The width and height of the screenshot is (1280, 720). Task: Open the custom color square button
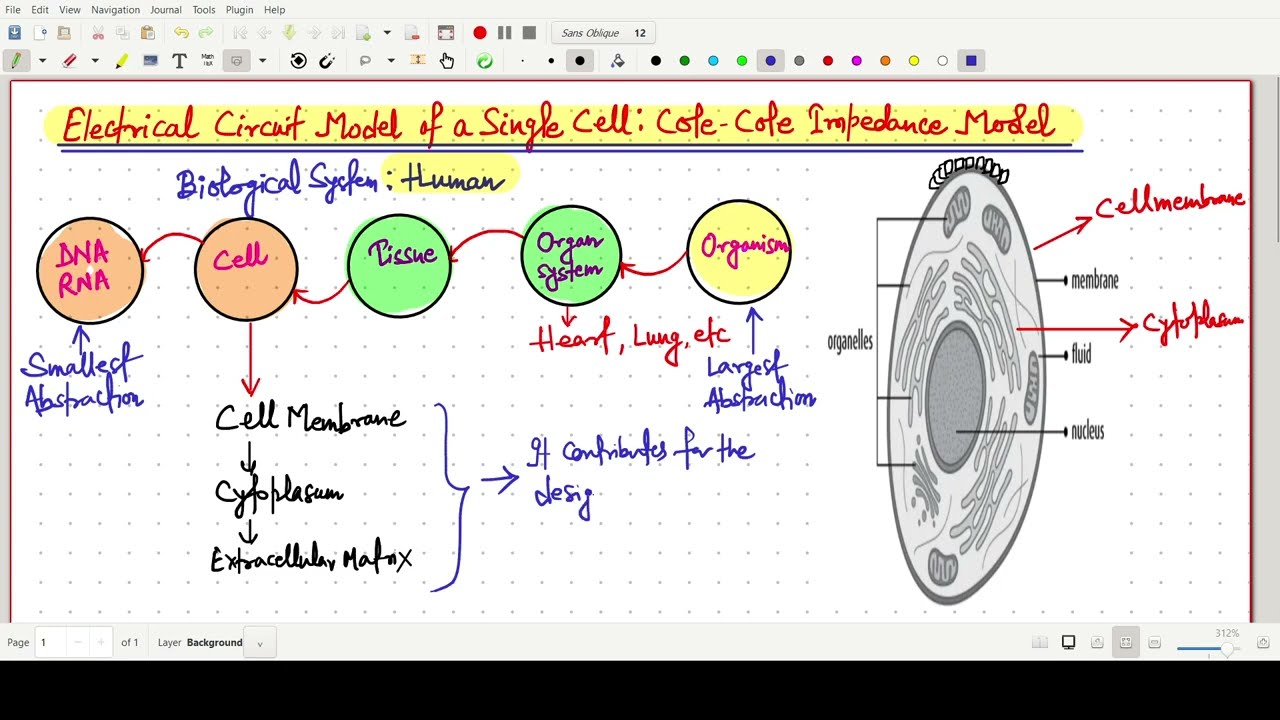[971, 61]
